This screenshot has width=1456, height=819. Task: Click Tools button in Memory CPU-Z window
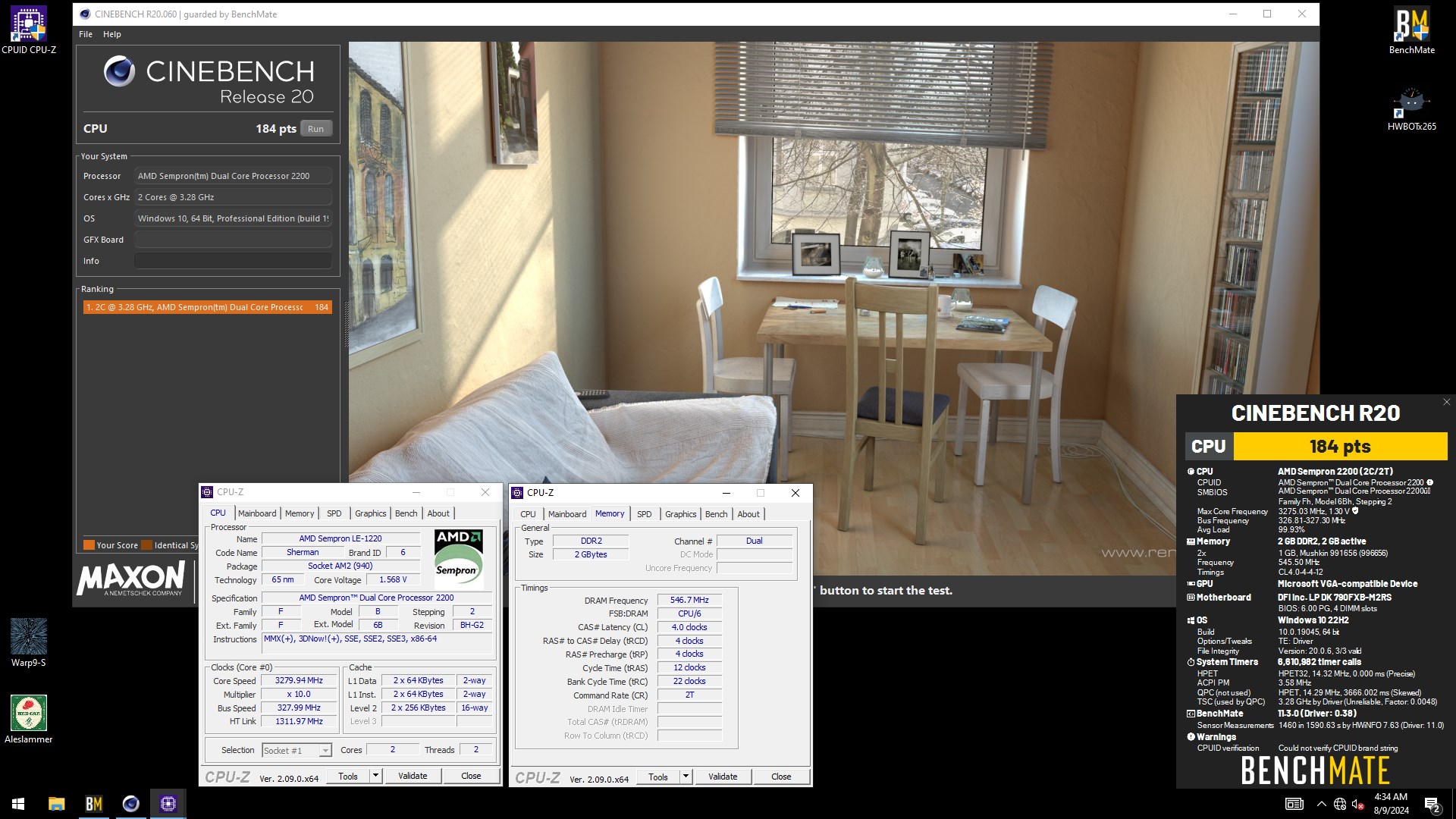click(658, 777)
